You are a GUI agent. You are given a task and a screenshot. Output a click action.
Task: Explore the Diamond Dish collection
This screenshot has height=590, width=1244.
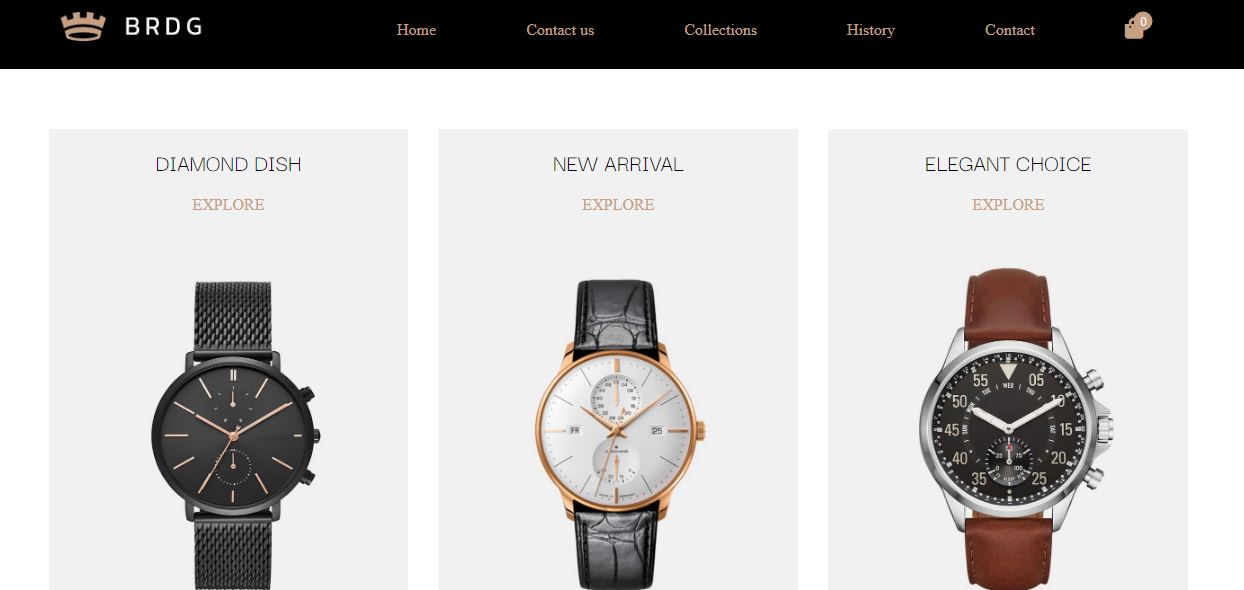[x=228, y=204]
